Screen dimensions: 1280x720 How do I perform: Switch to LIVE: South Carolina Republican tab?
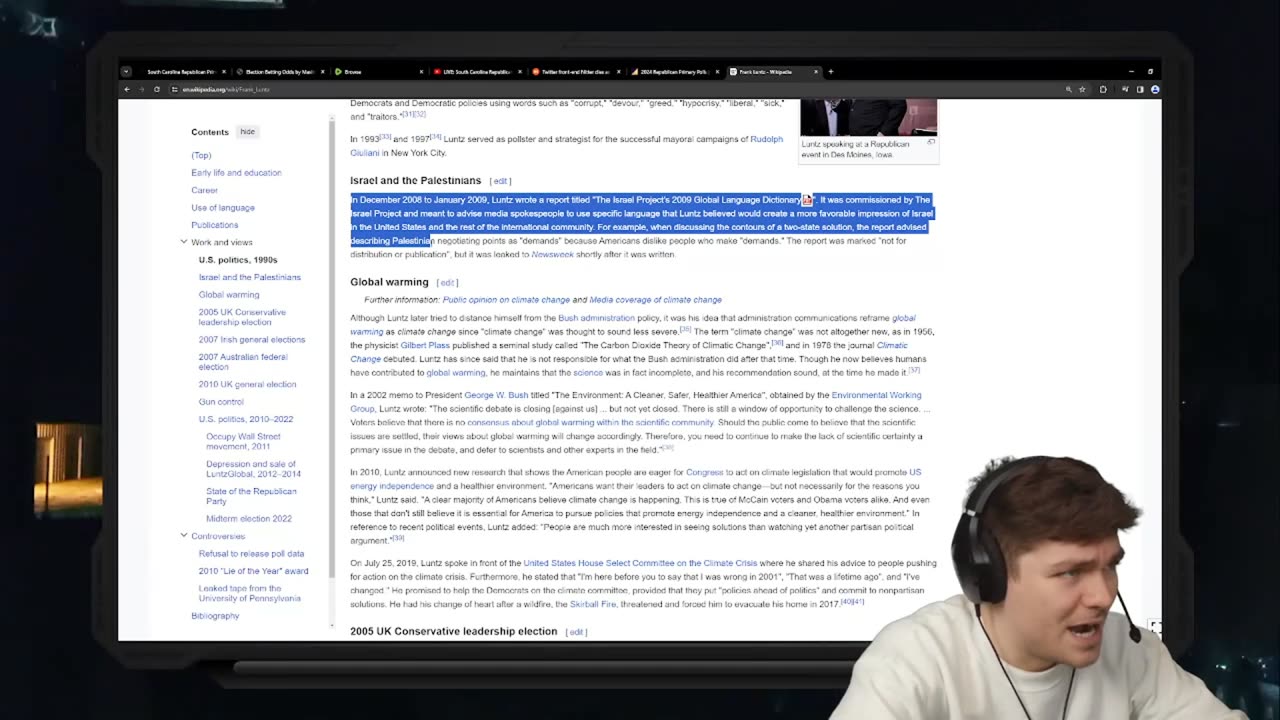click(x=477, y=72)
